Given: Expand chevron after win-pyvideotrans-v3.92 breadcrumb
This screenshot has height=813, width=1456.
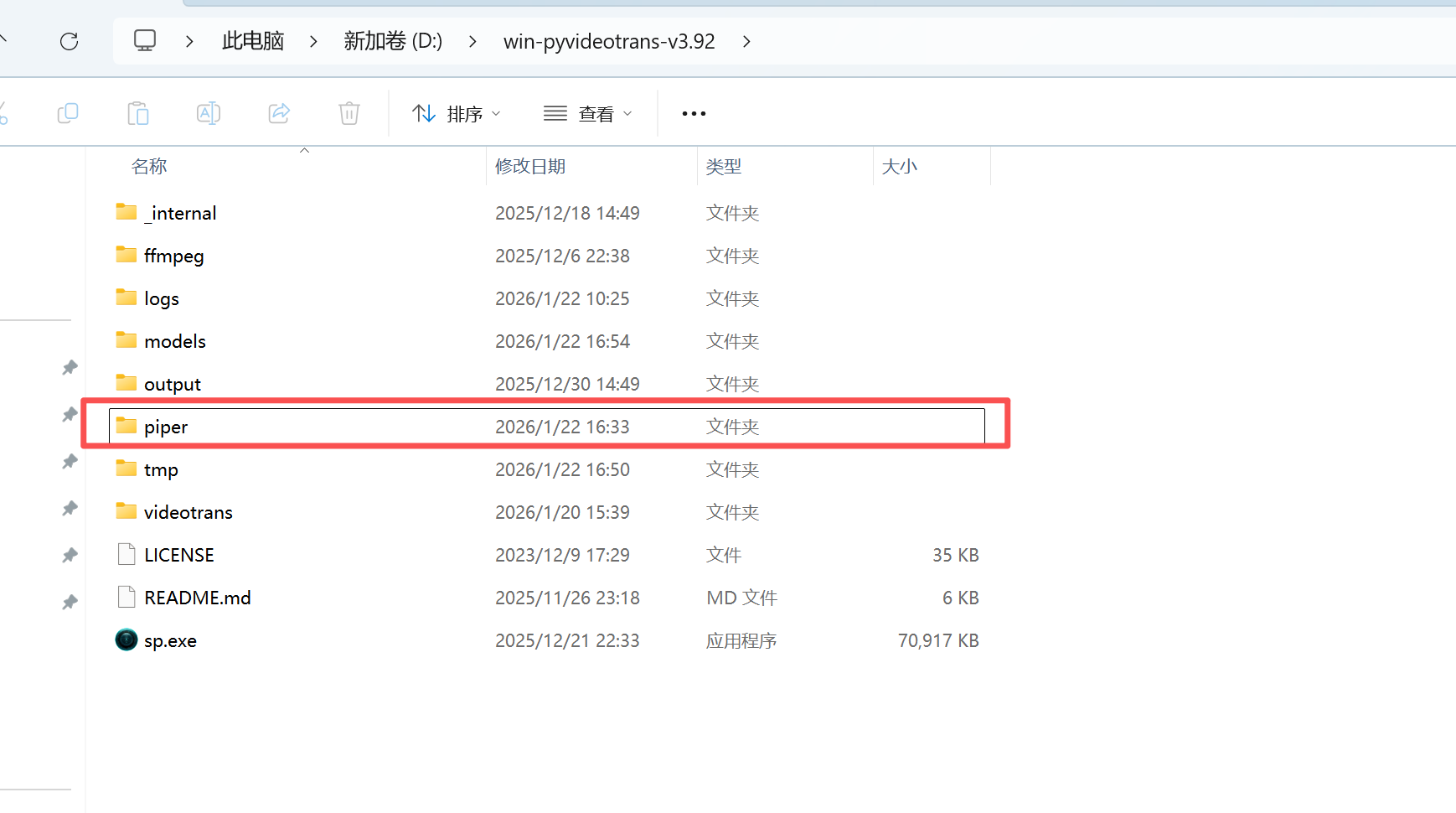Looking at the screenshot, I should [x=746, y=41].
